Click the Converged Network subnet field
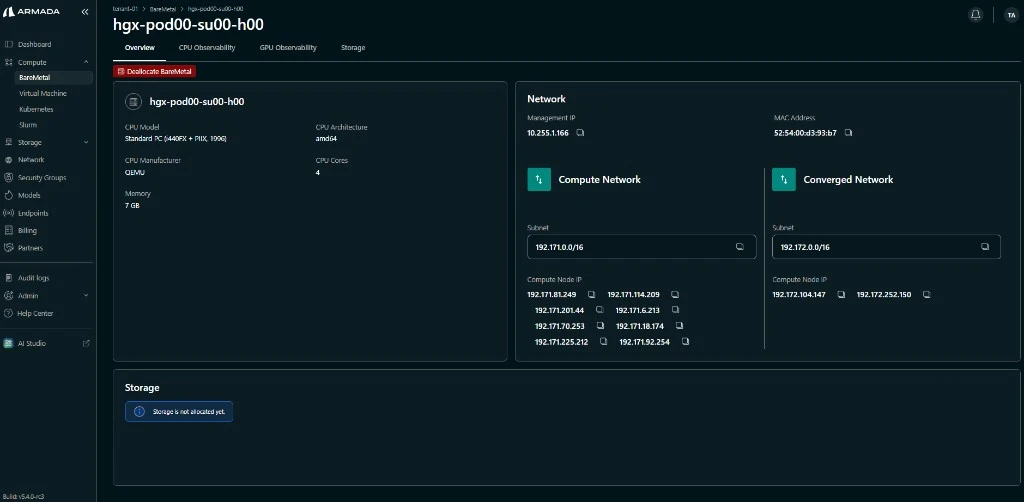1024x502 pixels. (886, 247)
